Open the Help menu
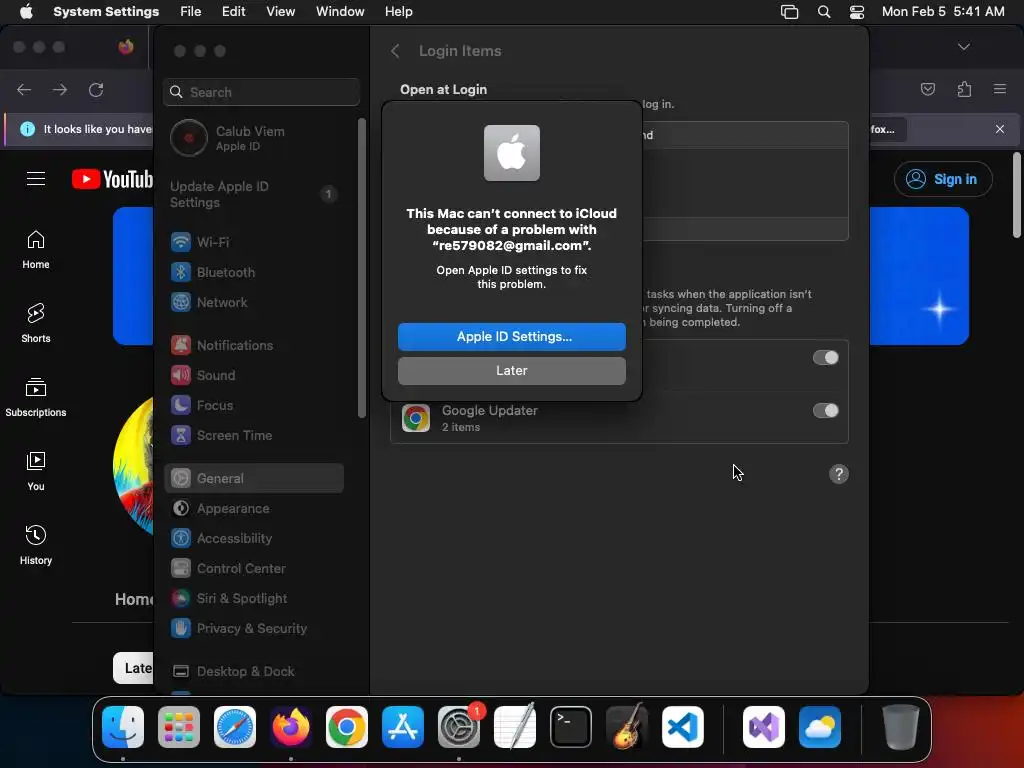The width and height of the screenshot is (1024, 768). (x=398, y=12)
